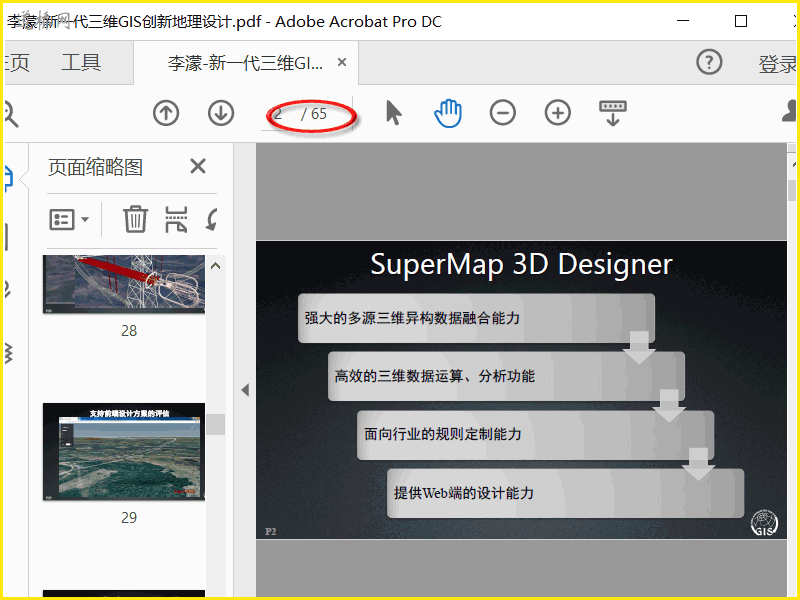Viewport: 800px width, 600px height.
Task: Click the share/user icon in the toolbar
Action: [790, 111]
